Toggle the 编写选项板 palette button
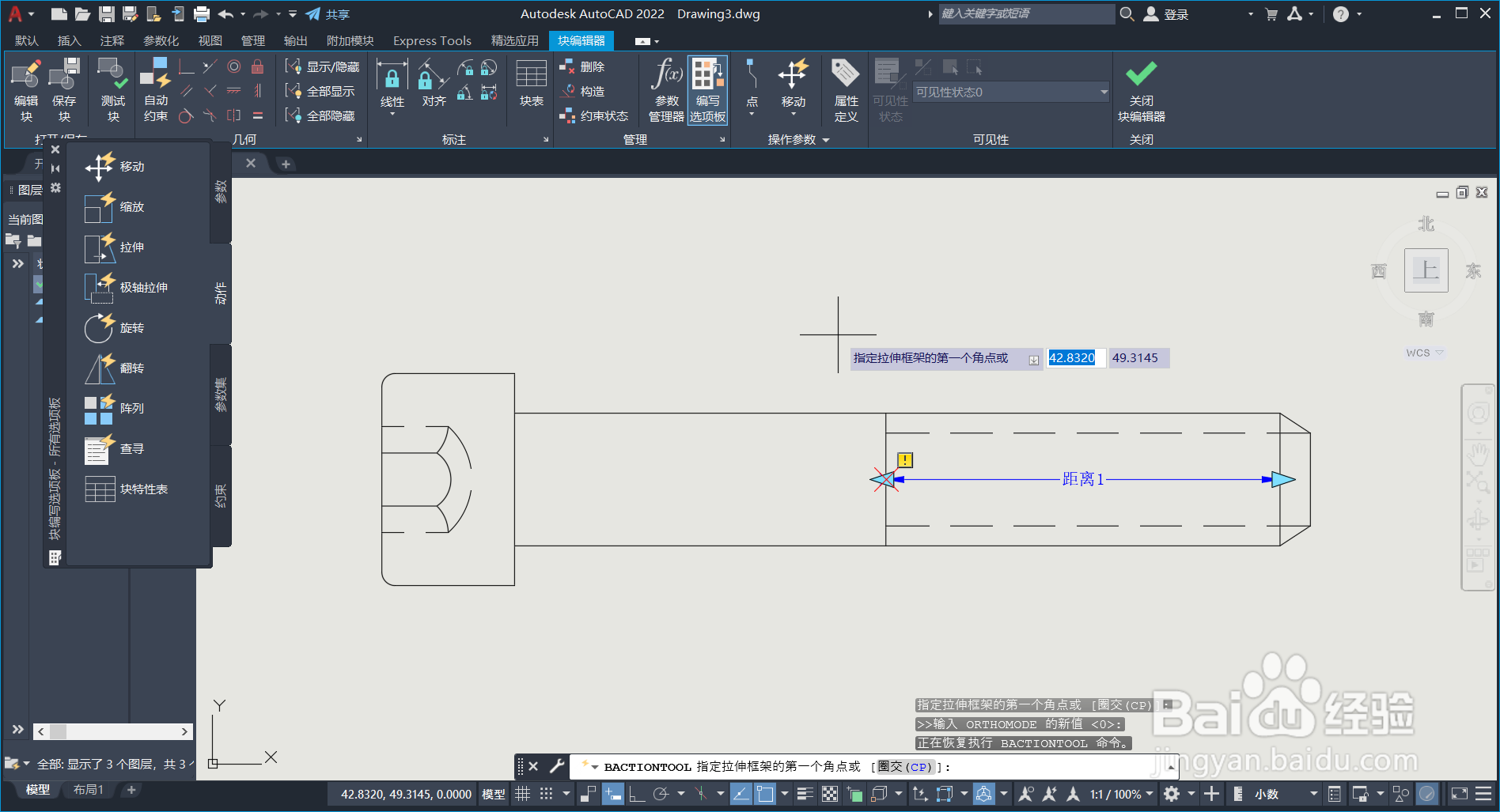This screenshot has height=812, width=1500. (x=707, y=90)
